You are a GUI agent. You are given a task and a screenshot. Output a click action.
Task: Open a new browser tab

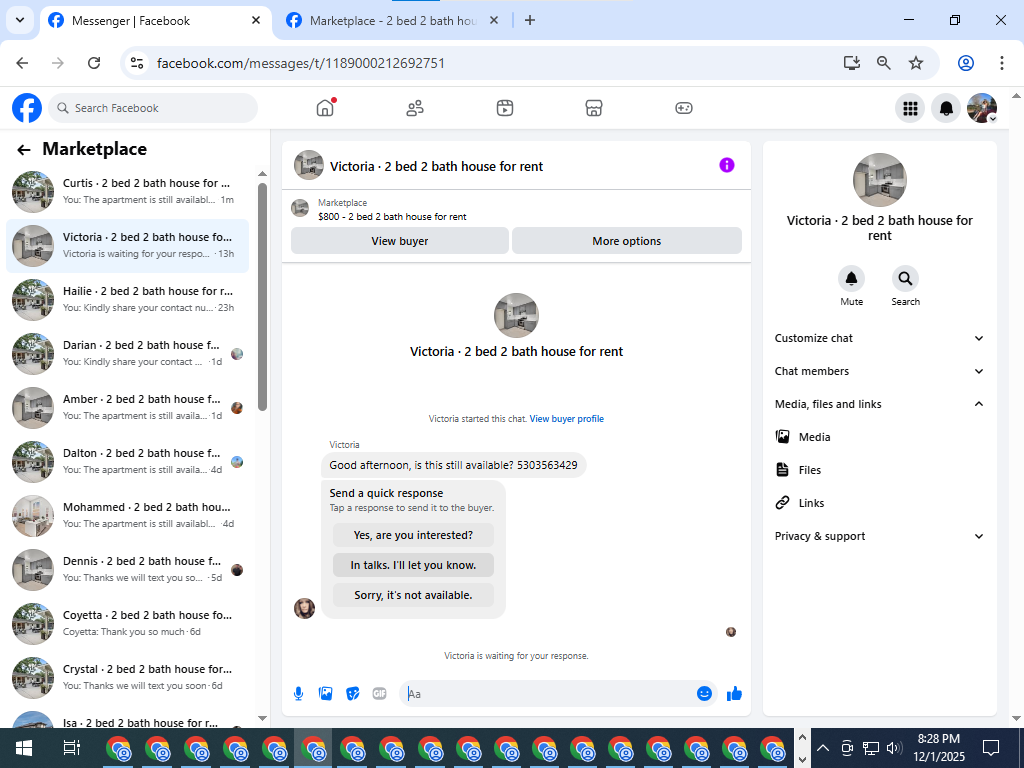(x=530, y=20)
